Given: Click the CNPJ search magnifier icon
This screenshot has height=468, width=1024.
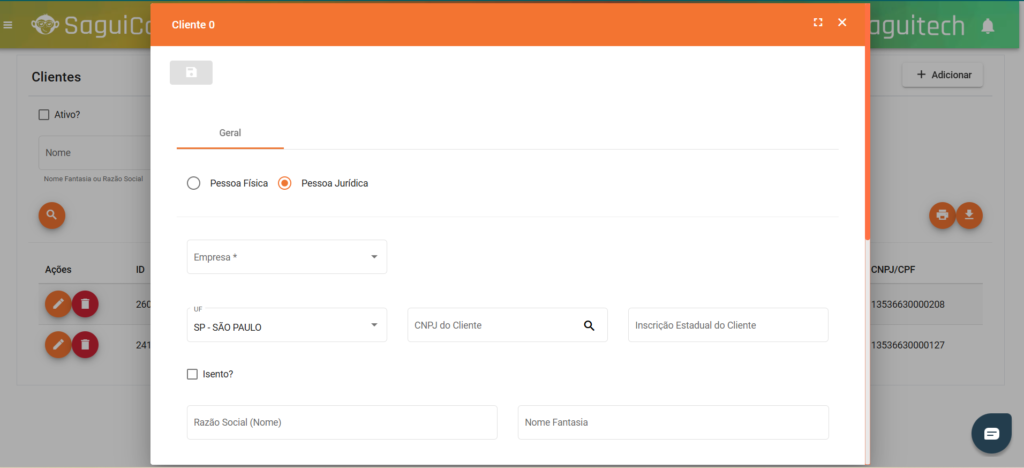Looking at the screenshot, I should pos(589,325).
